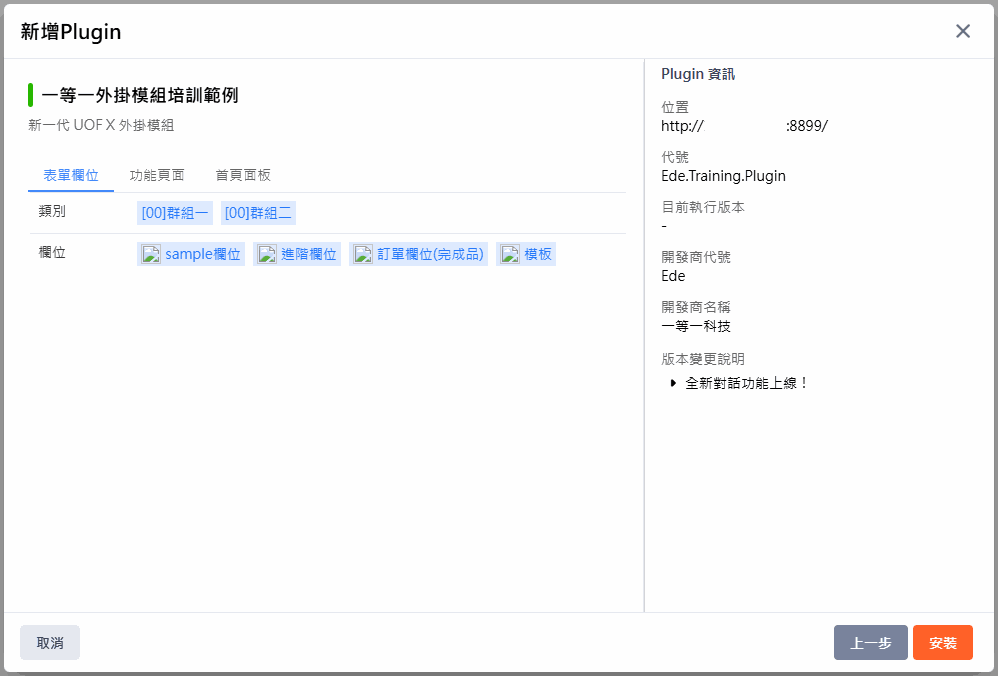Select the 首頁面板 tab
998x676 pixels.
243,175
